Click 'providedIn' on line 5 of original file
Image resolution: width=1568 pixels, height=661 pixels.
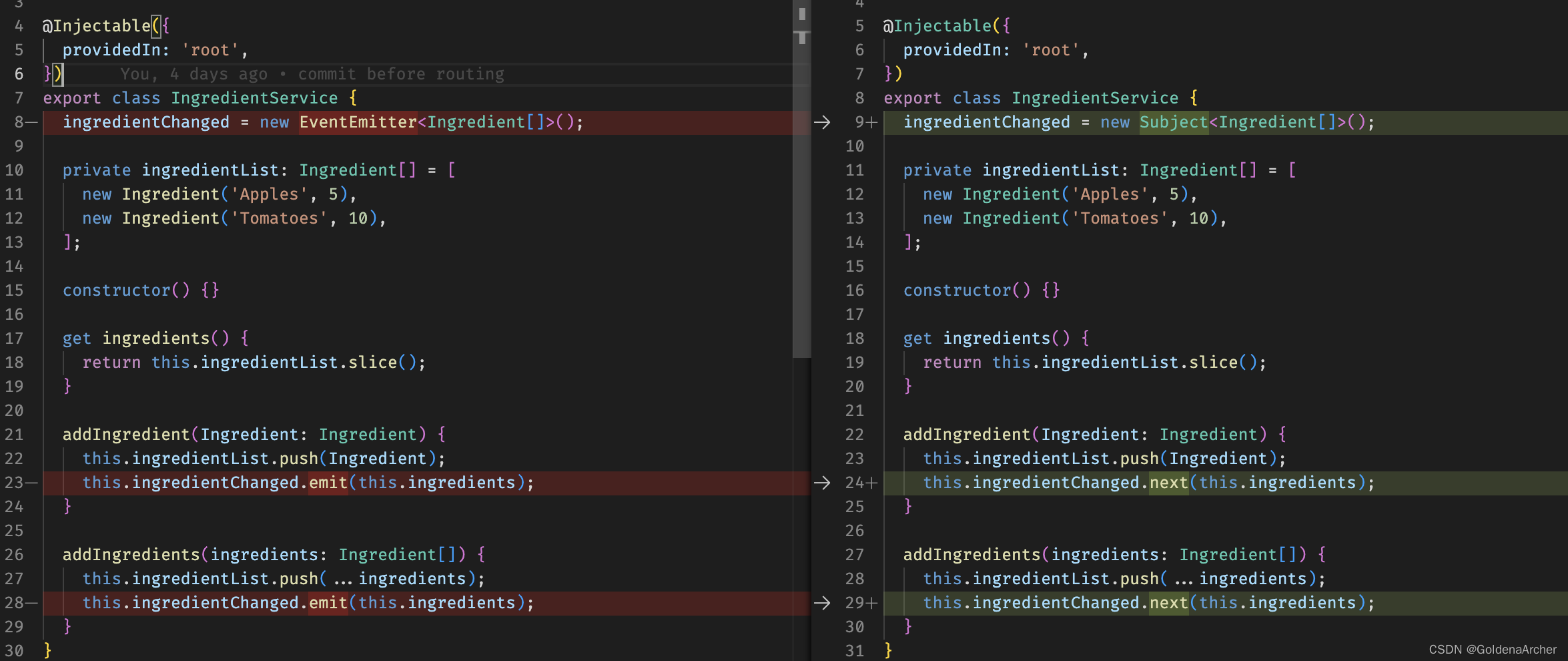tap(112, 50)
